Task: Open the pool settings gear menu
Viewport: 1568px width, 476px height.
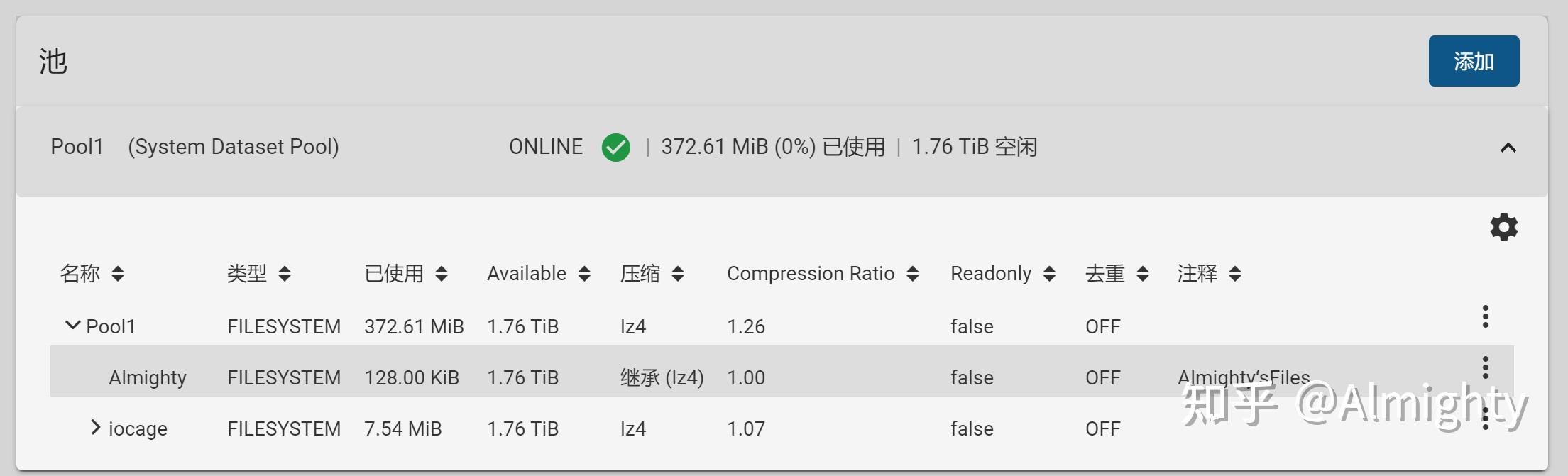Action: point(1503,227)
